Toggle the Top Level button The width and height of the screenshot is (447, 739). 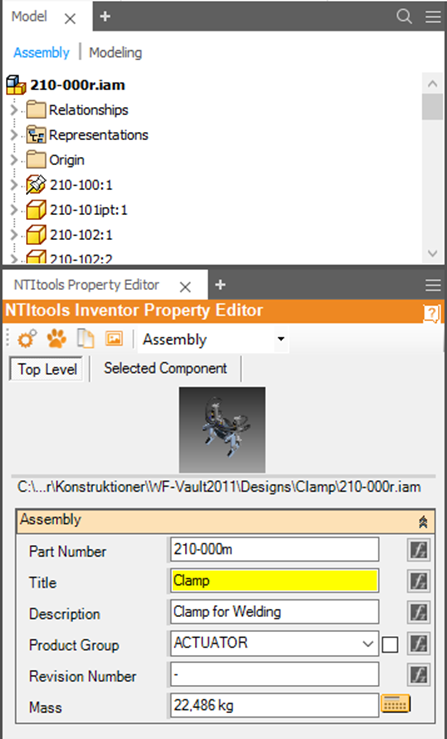pos(47,369)
